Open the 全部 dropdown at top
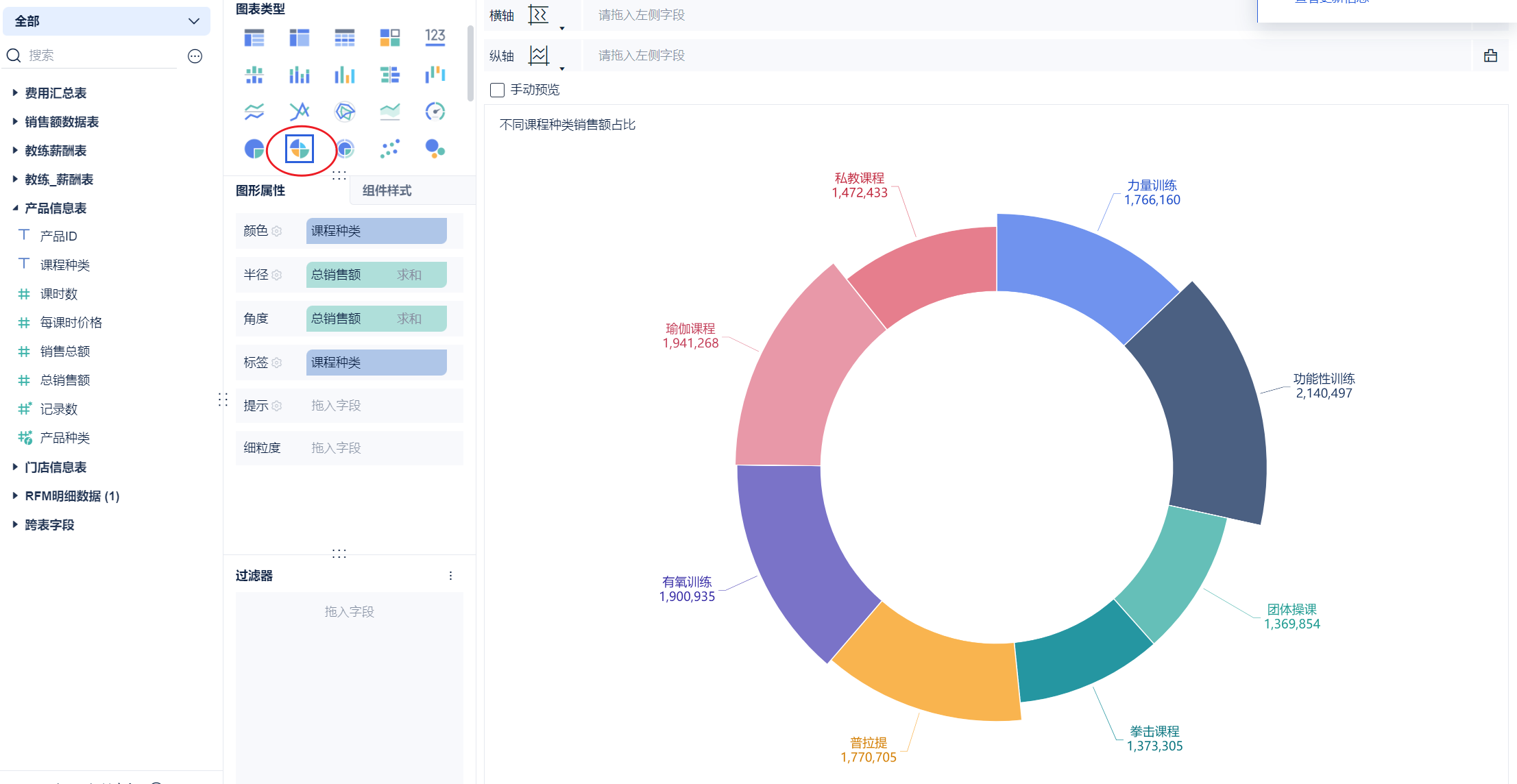The width and height of the screenshot is (1517, 784). [x=106, y=21]
